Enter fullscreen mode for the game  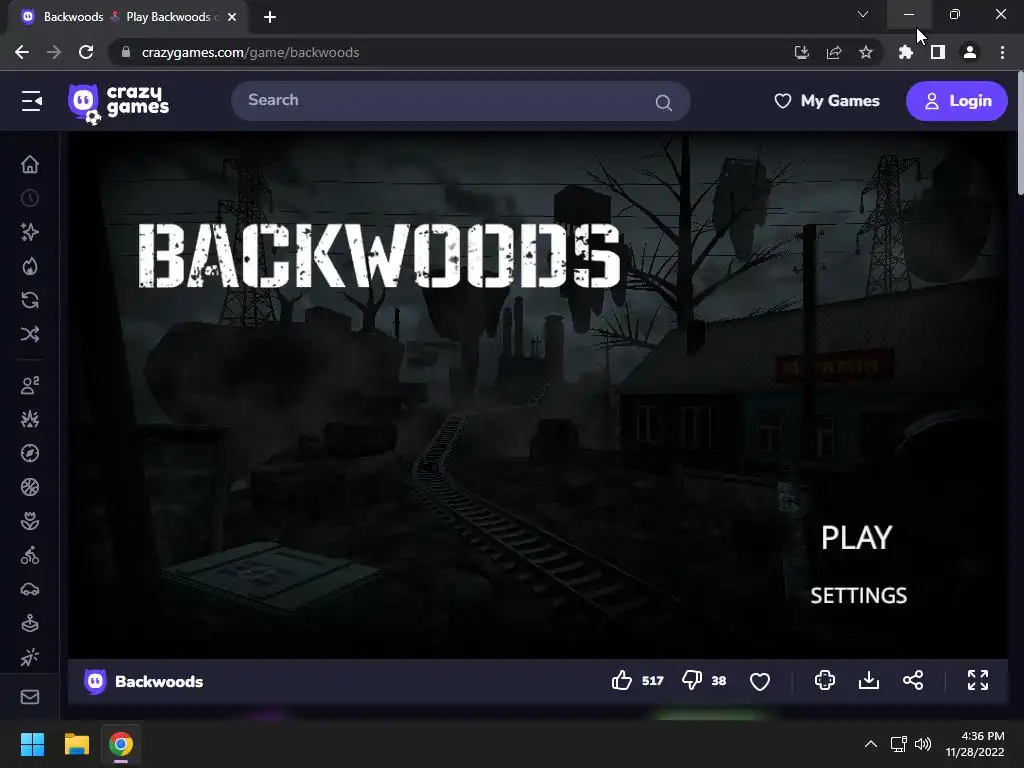[978, 680]
